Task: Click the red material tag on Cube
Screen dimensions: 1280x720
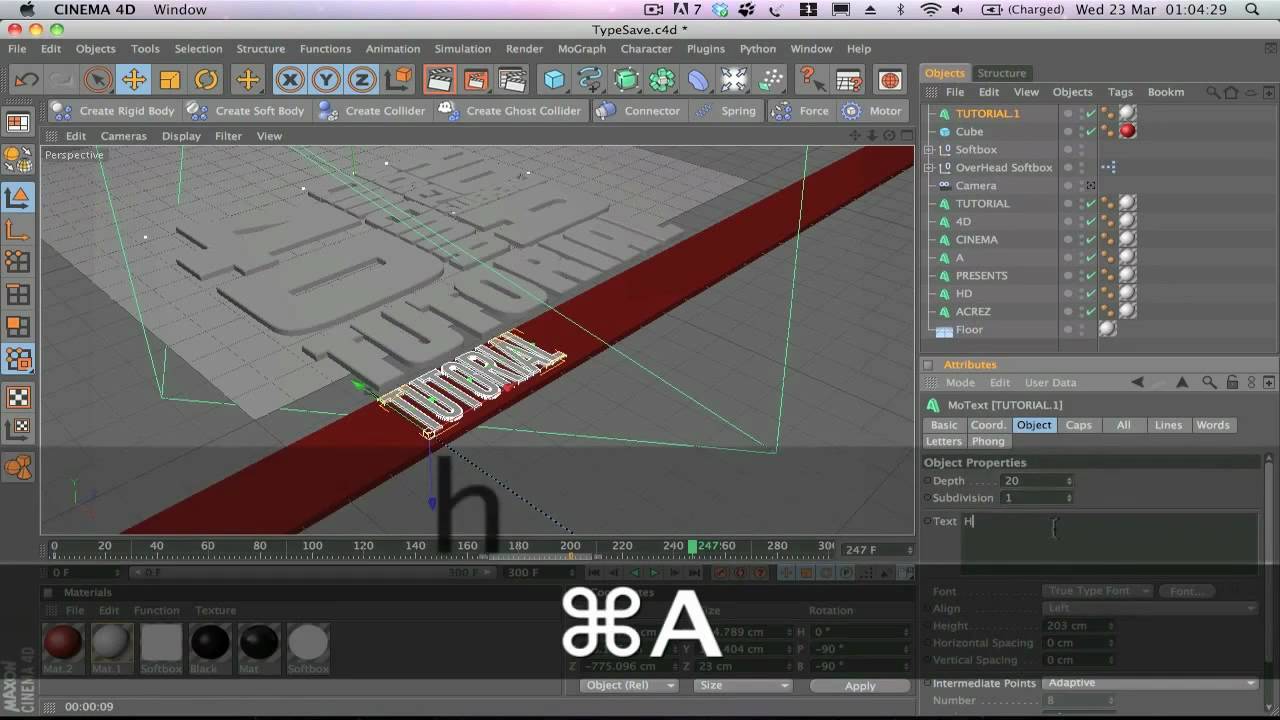Action: coord(1127,131)
